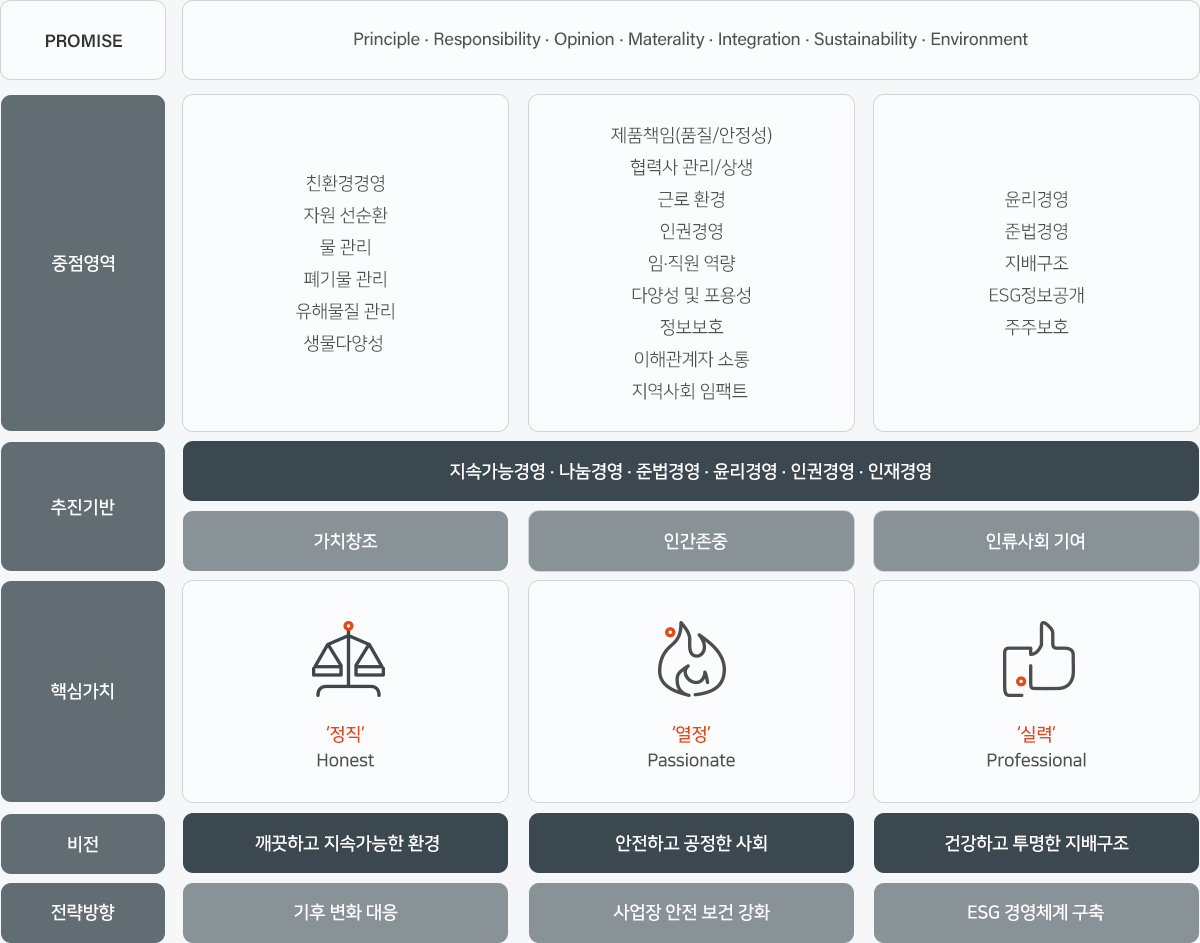Click '지역사회 임팩트' text
Viewport: 1200px width, 943px height.
(x=691, y=391)
